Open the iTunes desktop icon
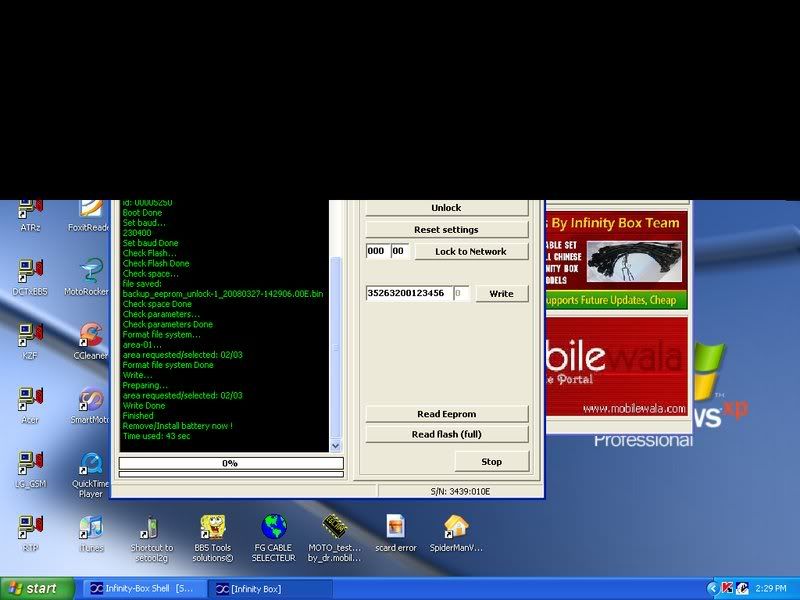The height and width of the screenshot is (600, 800). [x=91, y=534]
